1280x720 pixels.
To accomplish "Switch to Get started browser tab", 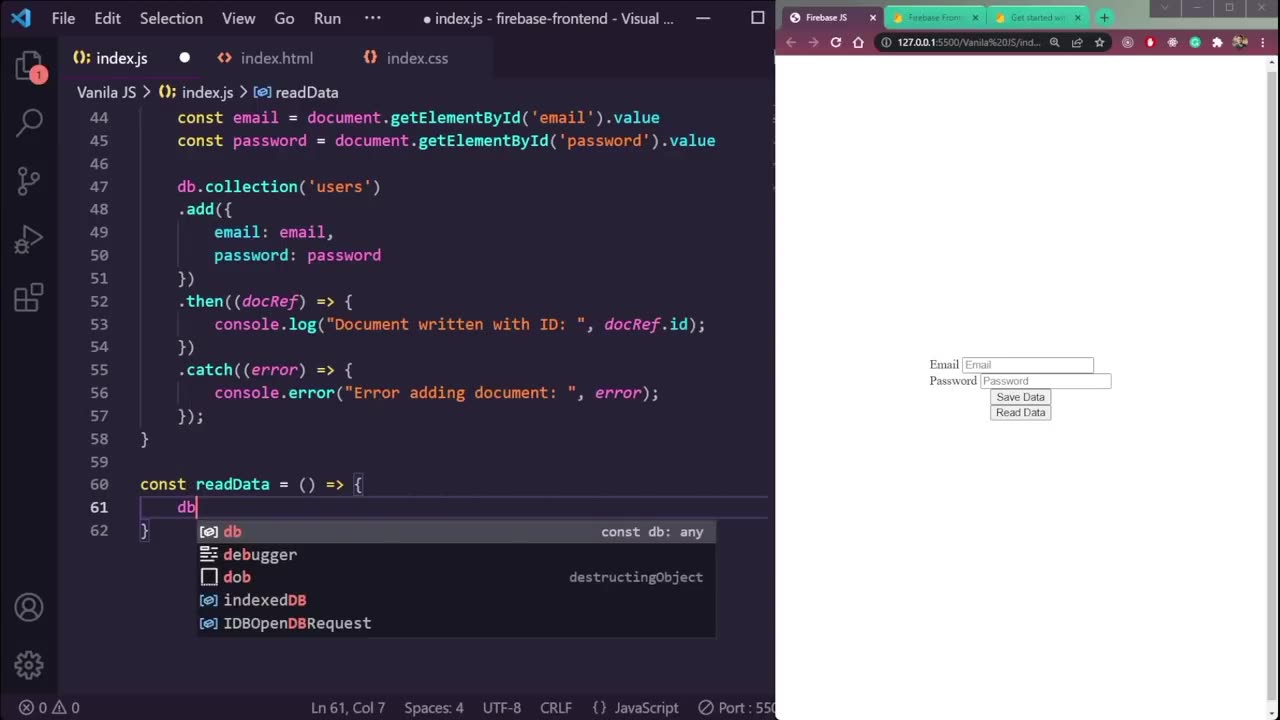I will click(1037, 17).
